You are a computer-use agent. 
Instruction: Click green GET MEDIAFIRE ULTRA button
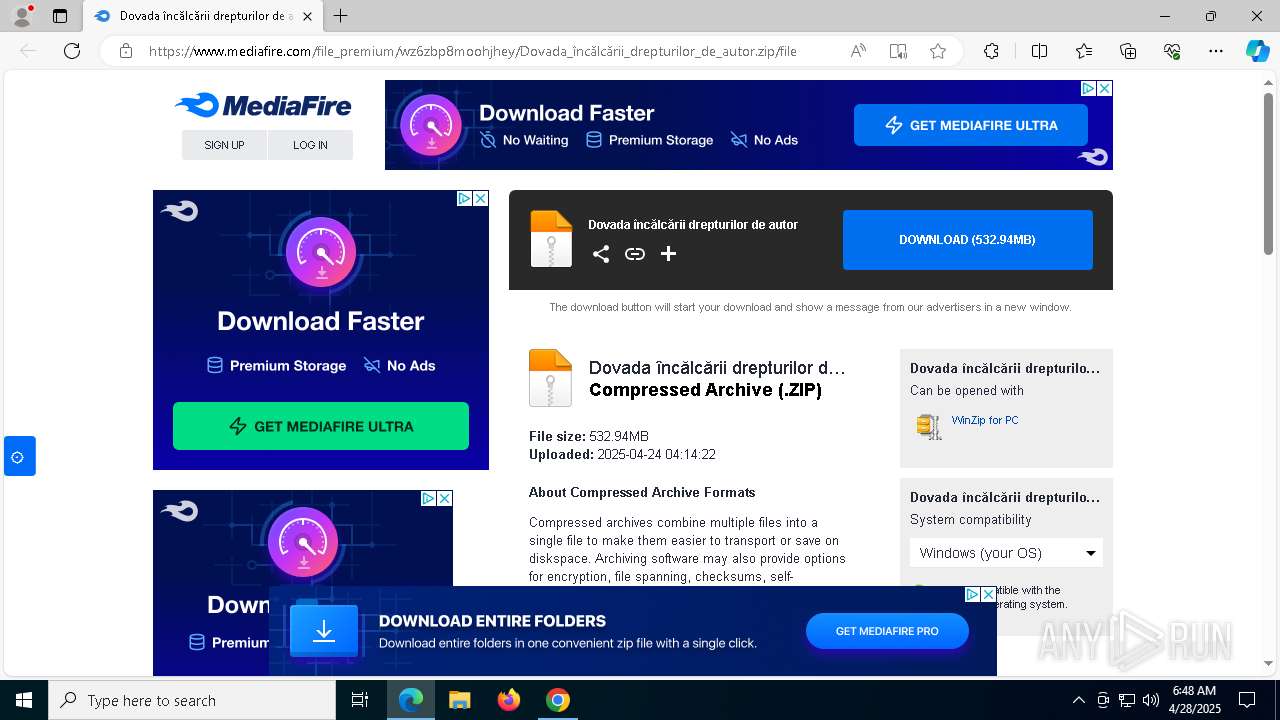click(321, 426)
